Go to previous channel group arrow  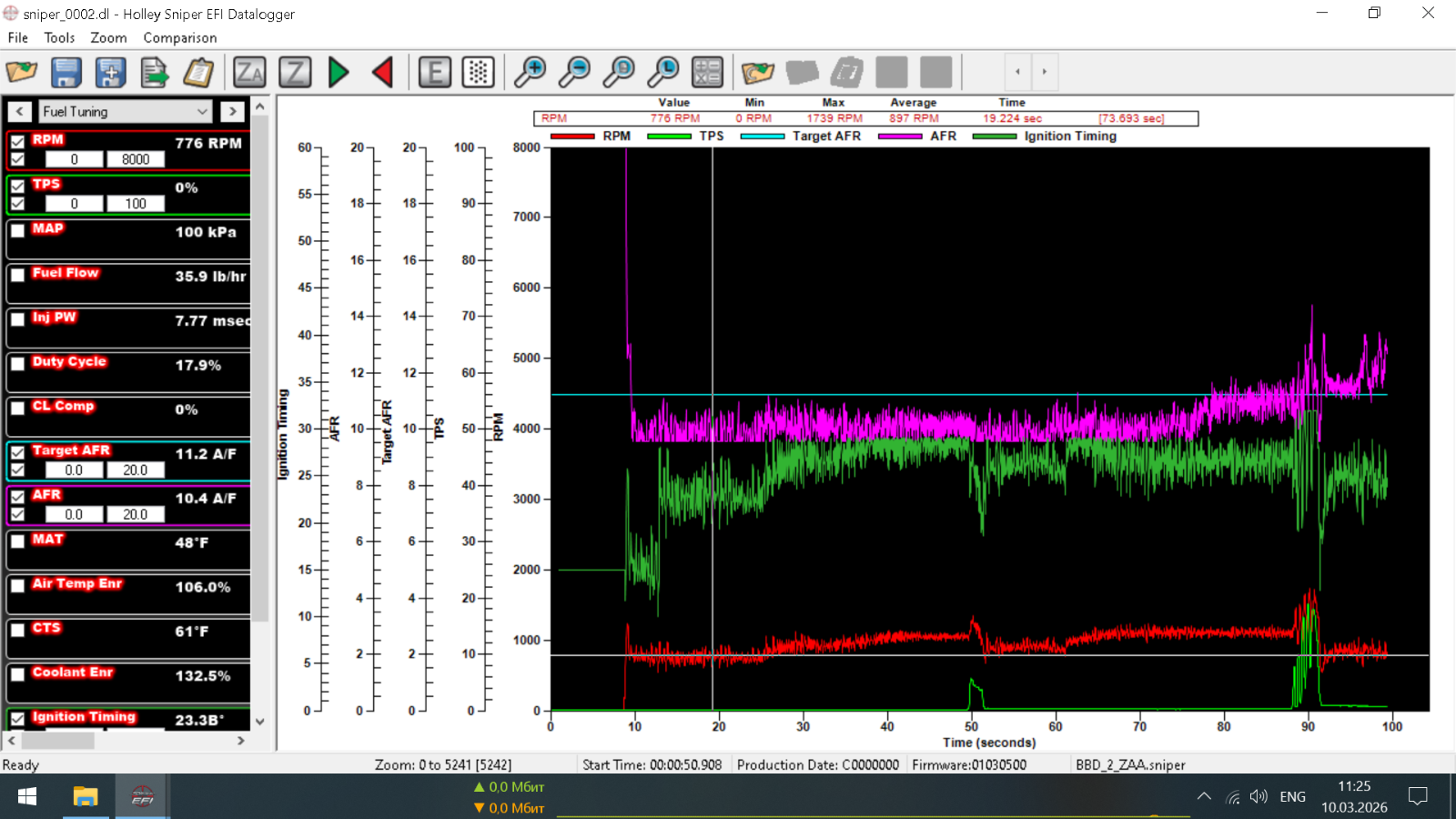19,111
